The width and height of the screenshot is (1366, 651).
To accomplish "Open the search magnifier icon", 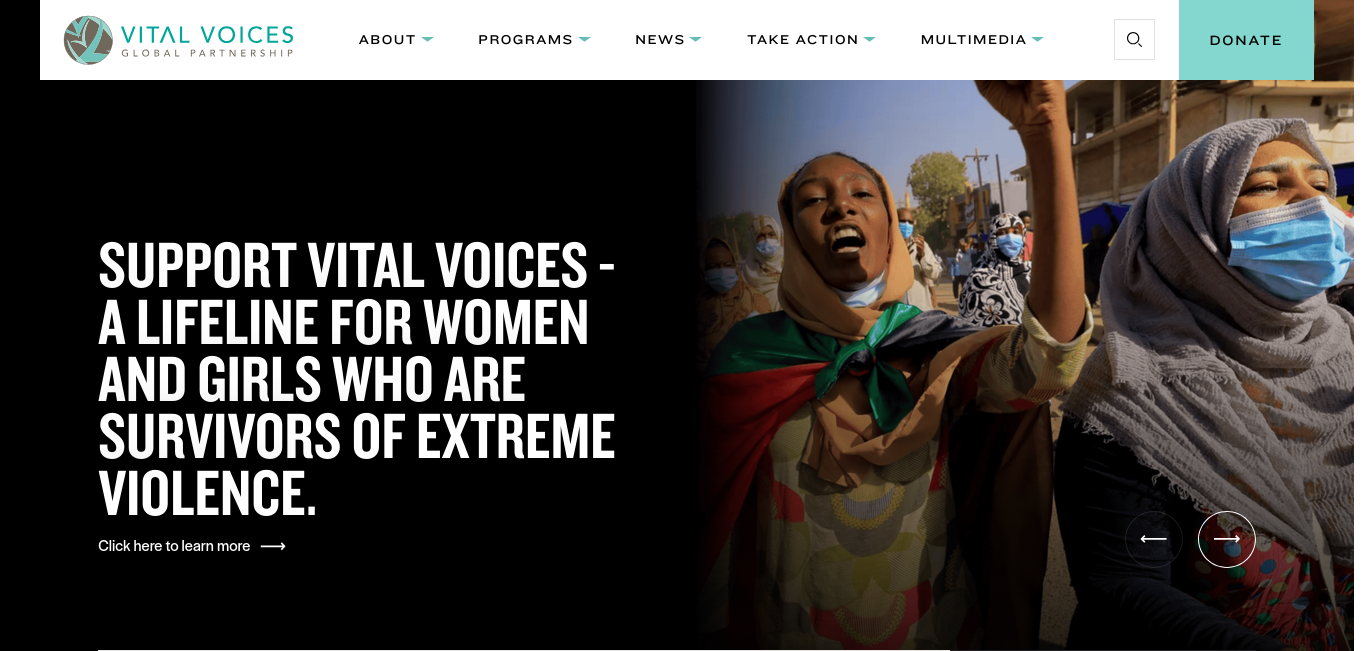I will (x=1134, y=40).
